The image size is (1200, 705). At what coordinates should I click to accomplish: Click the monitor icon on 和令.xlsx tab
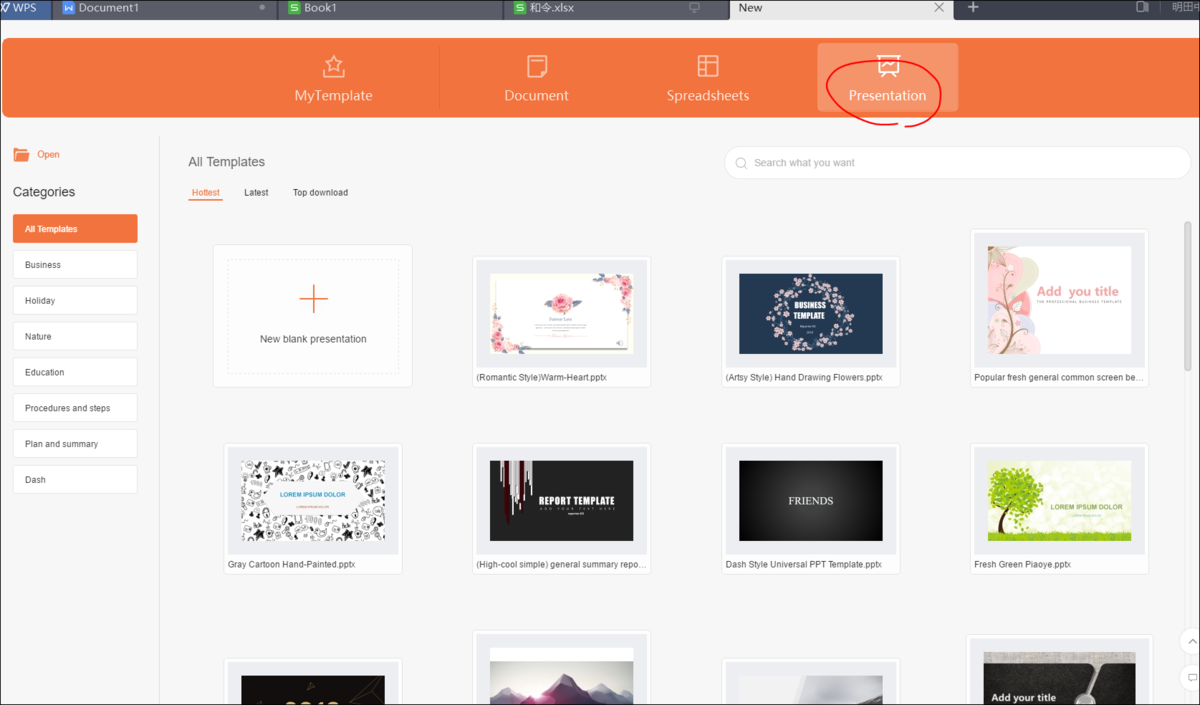694,8
